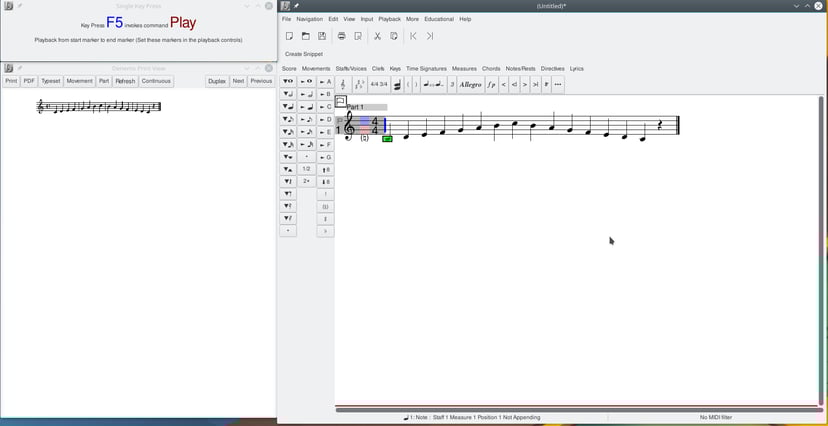
Task: Click the vertical scrollbar of score area
Action: pyautogui.click(x=821, y=250)
